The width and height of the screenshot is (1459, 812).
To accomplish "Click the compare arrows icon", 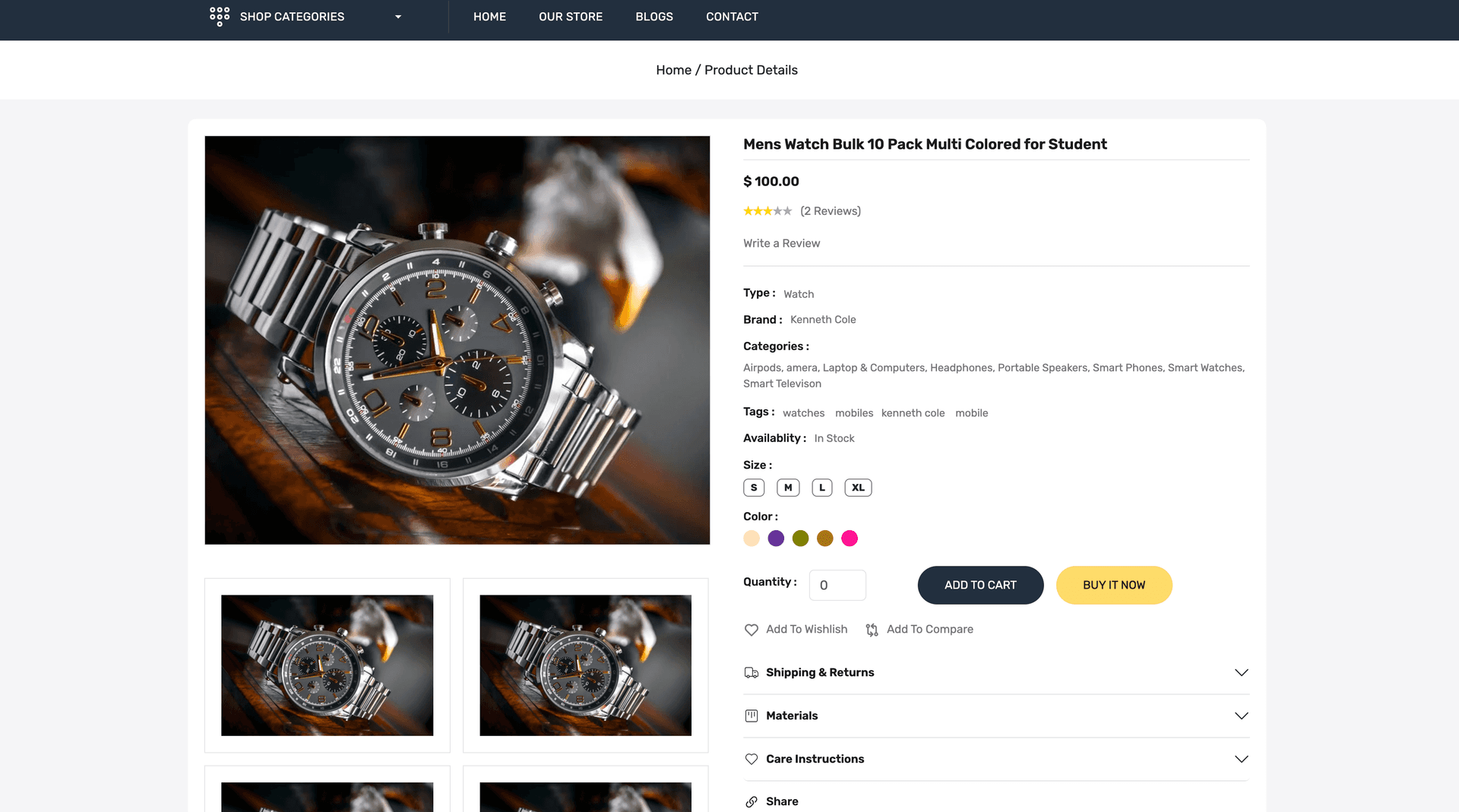I will point(872,630).
